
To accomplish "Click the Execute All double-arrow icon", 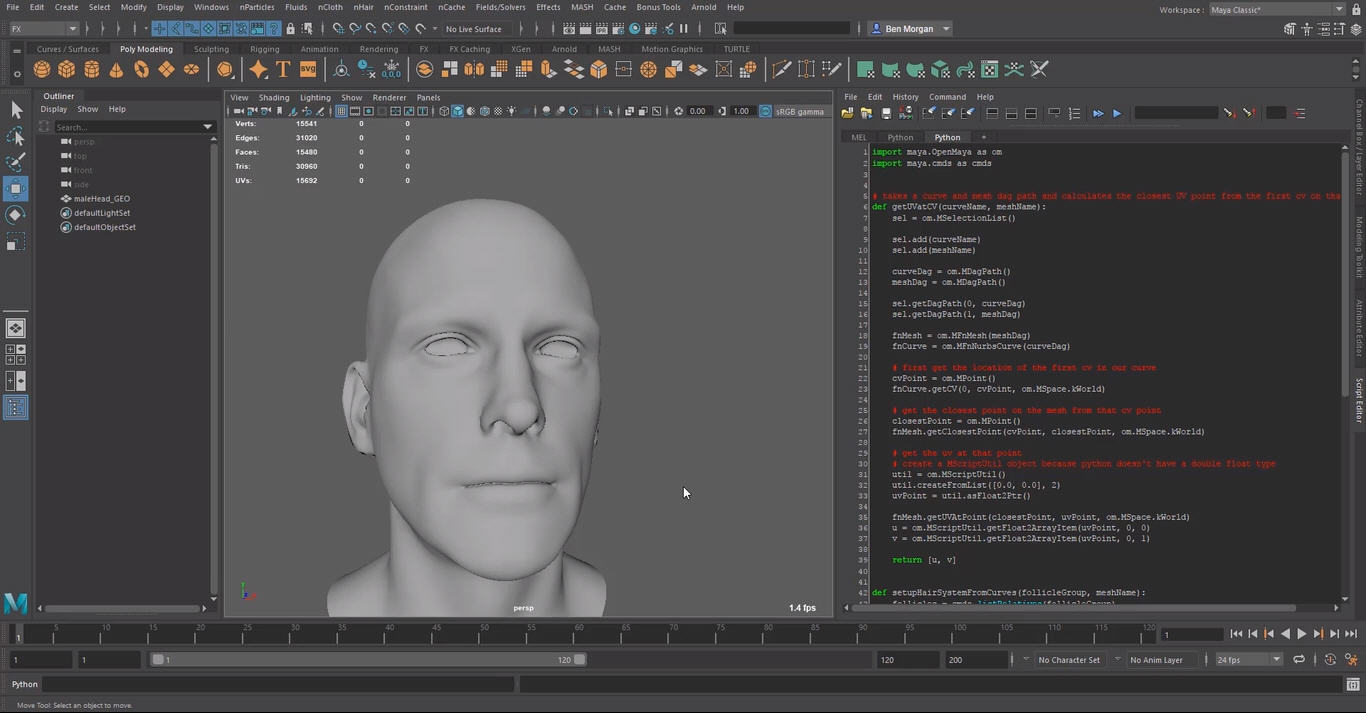I will click(x=1098, y=113).
